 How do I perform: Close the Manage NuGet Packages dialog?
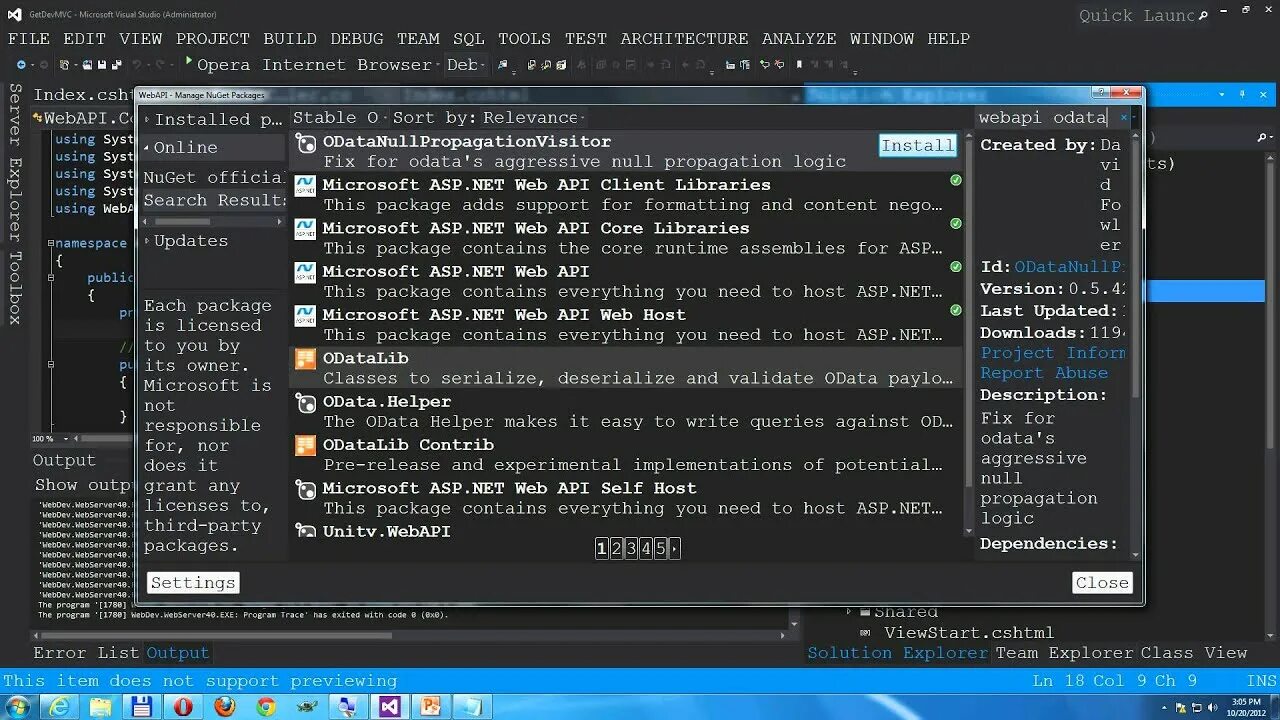click(1102, 583)
